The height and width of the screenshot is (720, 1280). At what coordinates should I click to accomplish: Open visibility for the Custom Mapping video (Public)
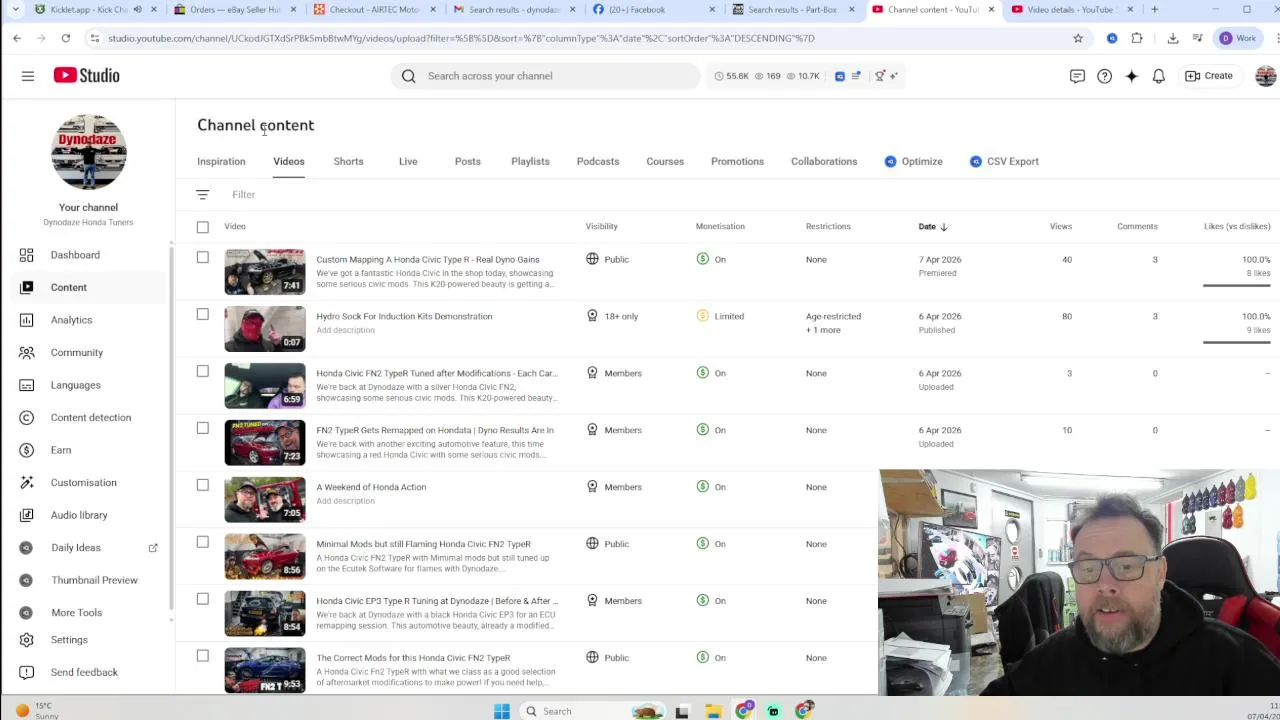click(x=608, y=259)
